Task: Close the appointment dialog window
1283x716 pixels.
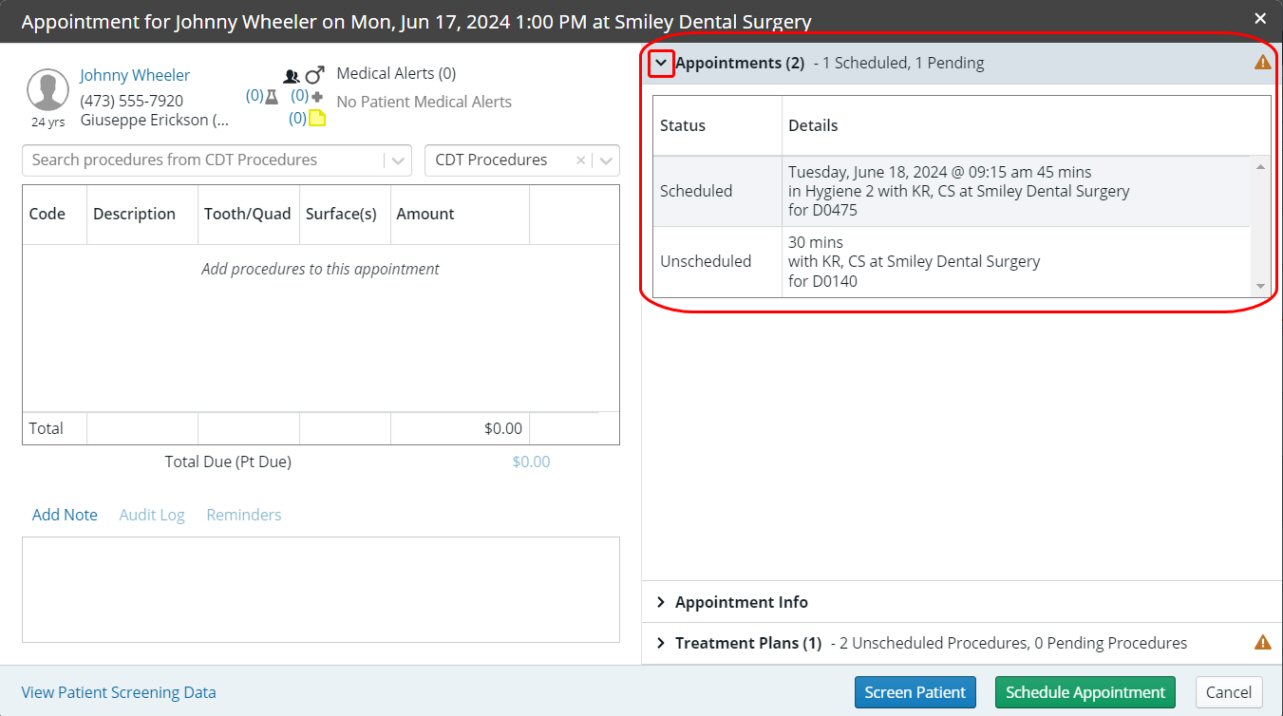Action: click(1260, 18)
